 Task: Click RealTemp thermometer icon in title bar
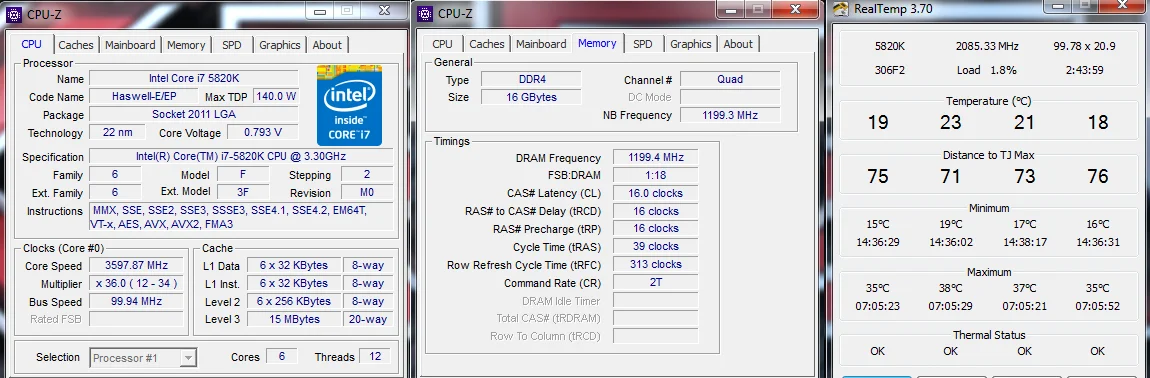(841, 9)
